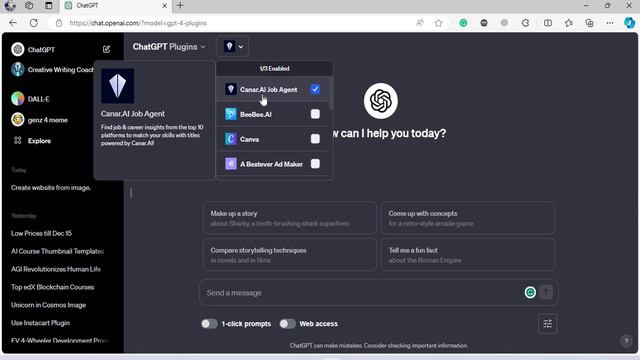Click the help question mark icon
The image size is (640, 360).
coord(626,340)
